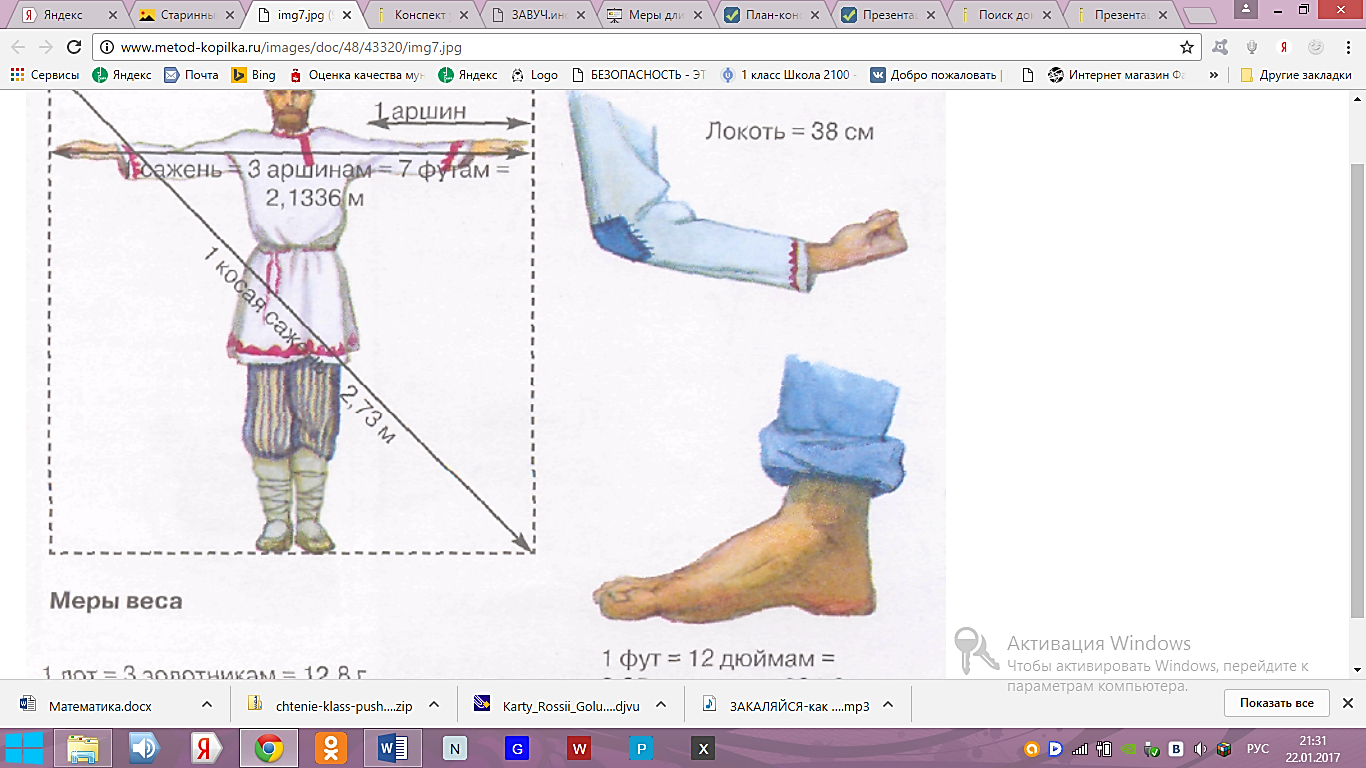Click the blue G tile on taskbar

pyautogui.click(x=517, y=748)
